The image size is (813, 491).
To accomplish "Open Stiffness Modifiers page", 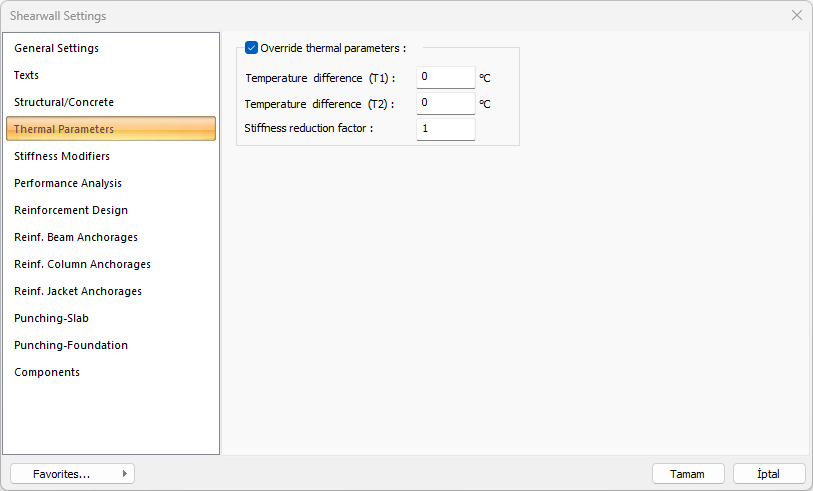I will pos(62,156).
